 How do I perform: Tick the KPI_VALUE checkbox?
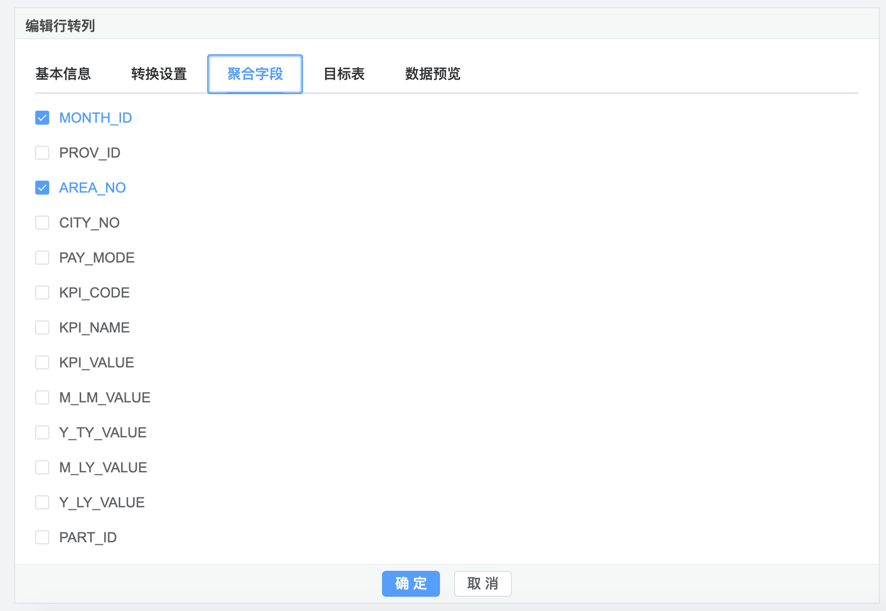click(x=42, y=363)
